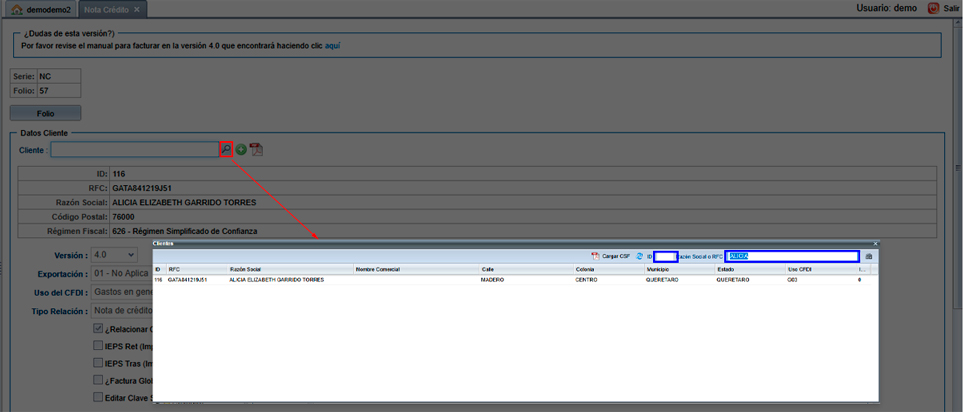Click the search icon right of Razón Social filter

click(x=868, y=256)
